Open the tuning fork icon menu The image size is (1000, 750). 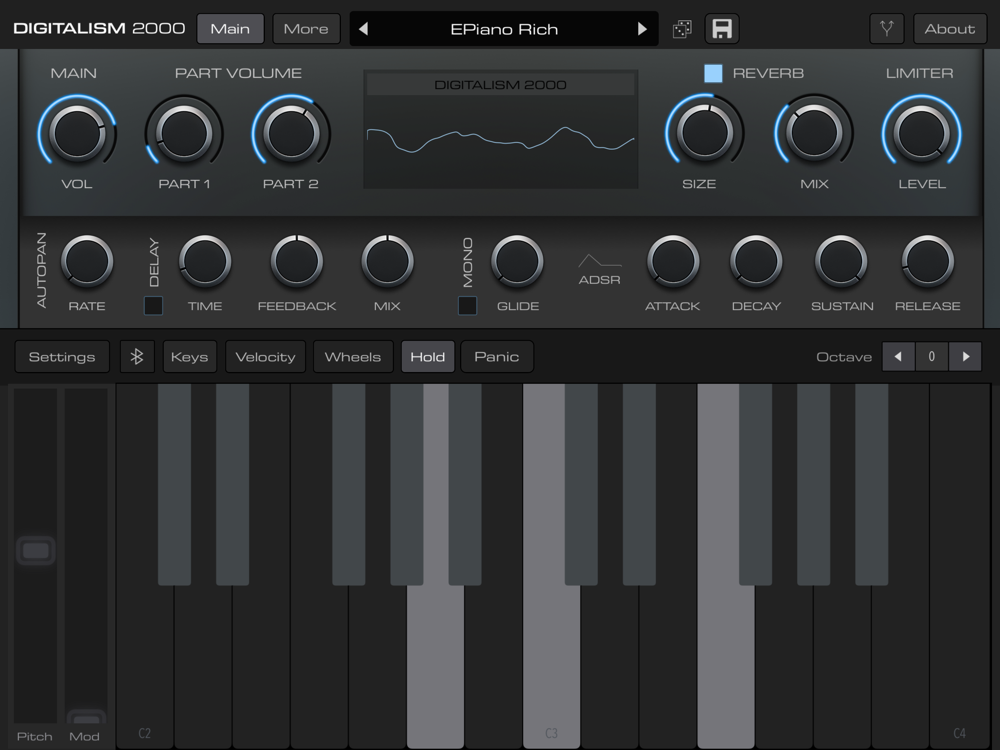pos(886,29)
